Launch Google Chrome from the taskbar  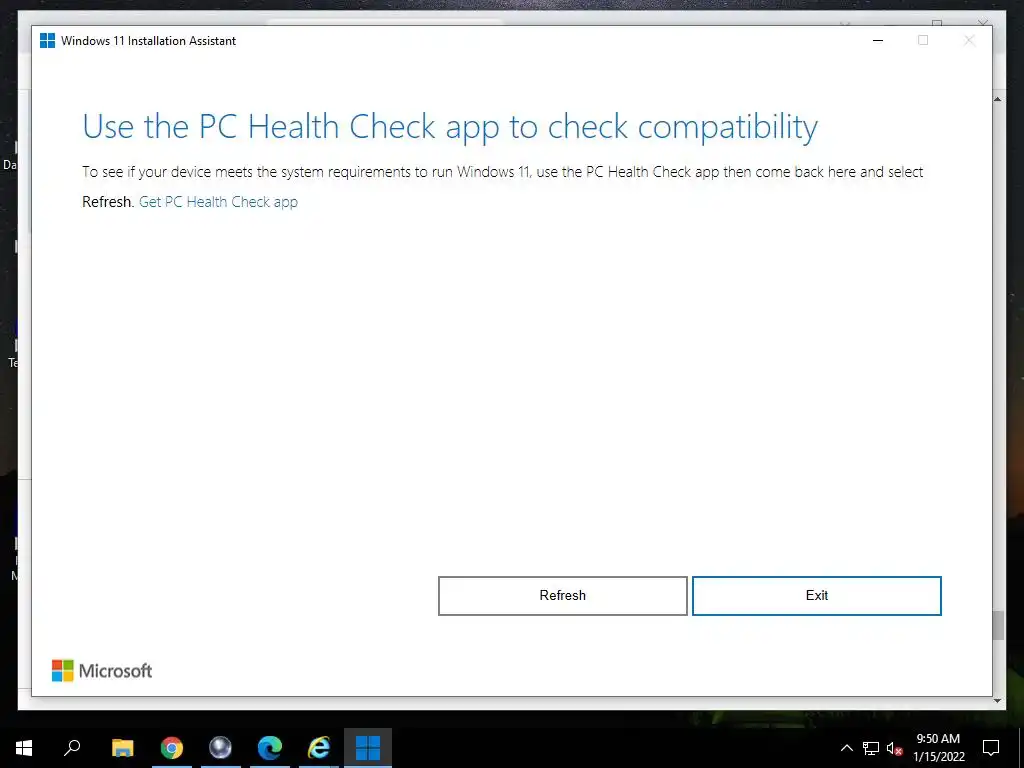(x=172, y=748)
